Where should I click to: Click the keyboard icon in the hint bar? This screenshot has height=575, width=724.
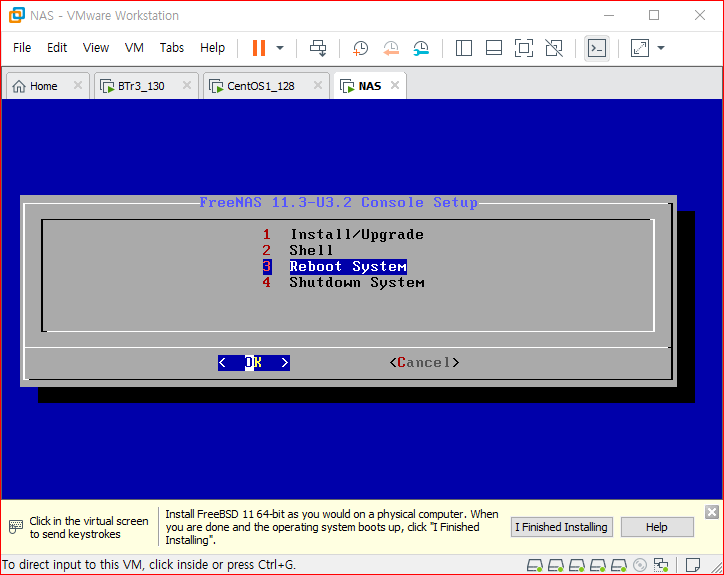pyautogui.click(x=16, y=527)
